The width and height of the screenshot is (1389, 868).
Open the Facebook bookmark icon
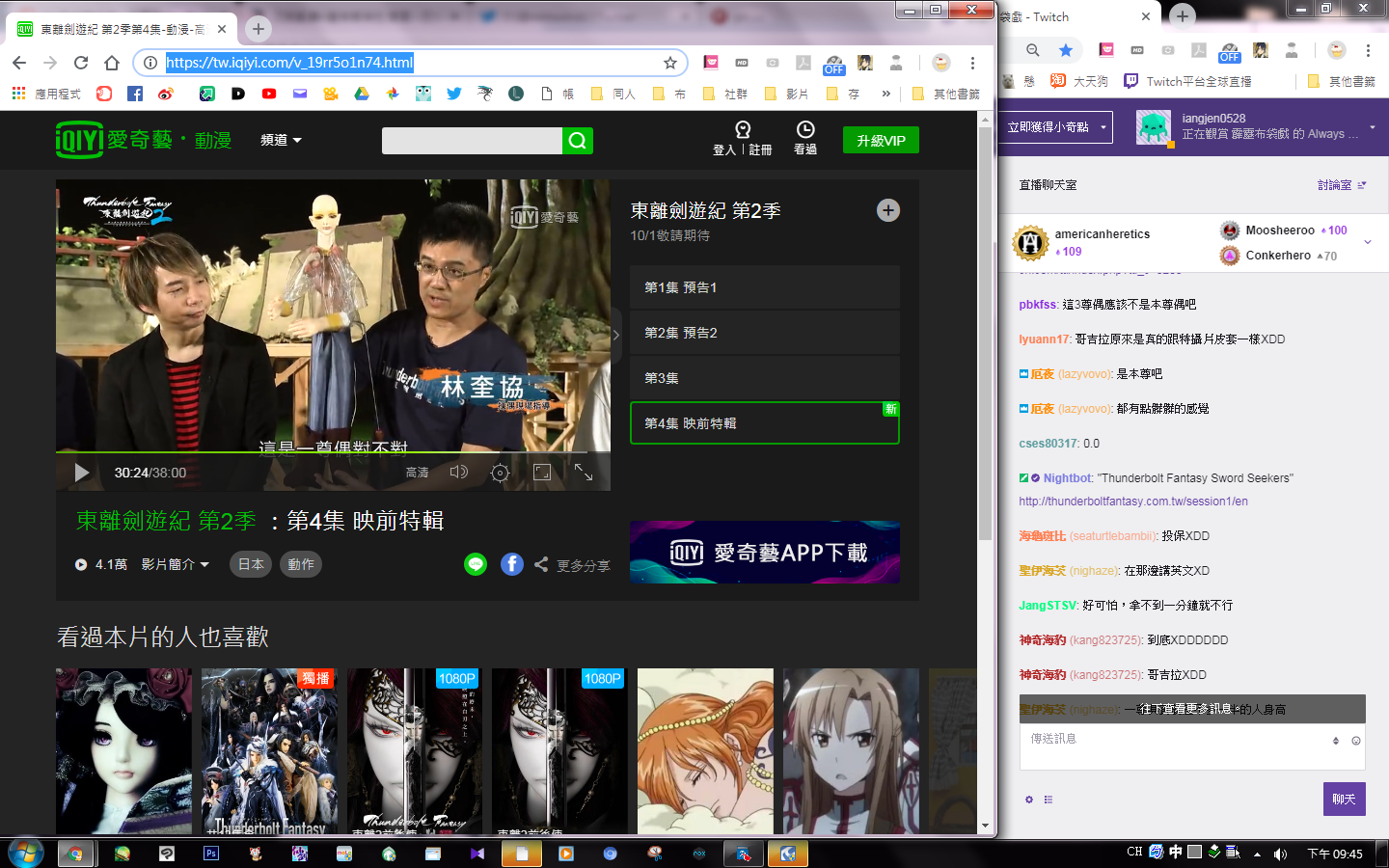135,94
